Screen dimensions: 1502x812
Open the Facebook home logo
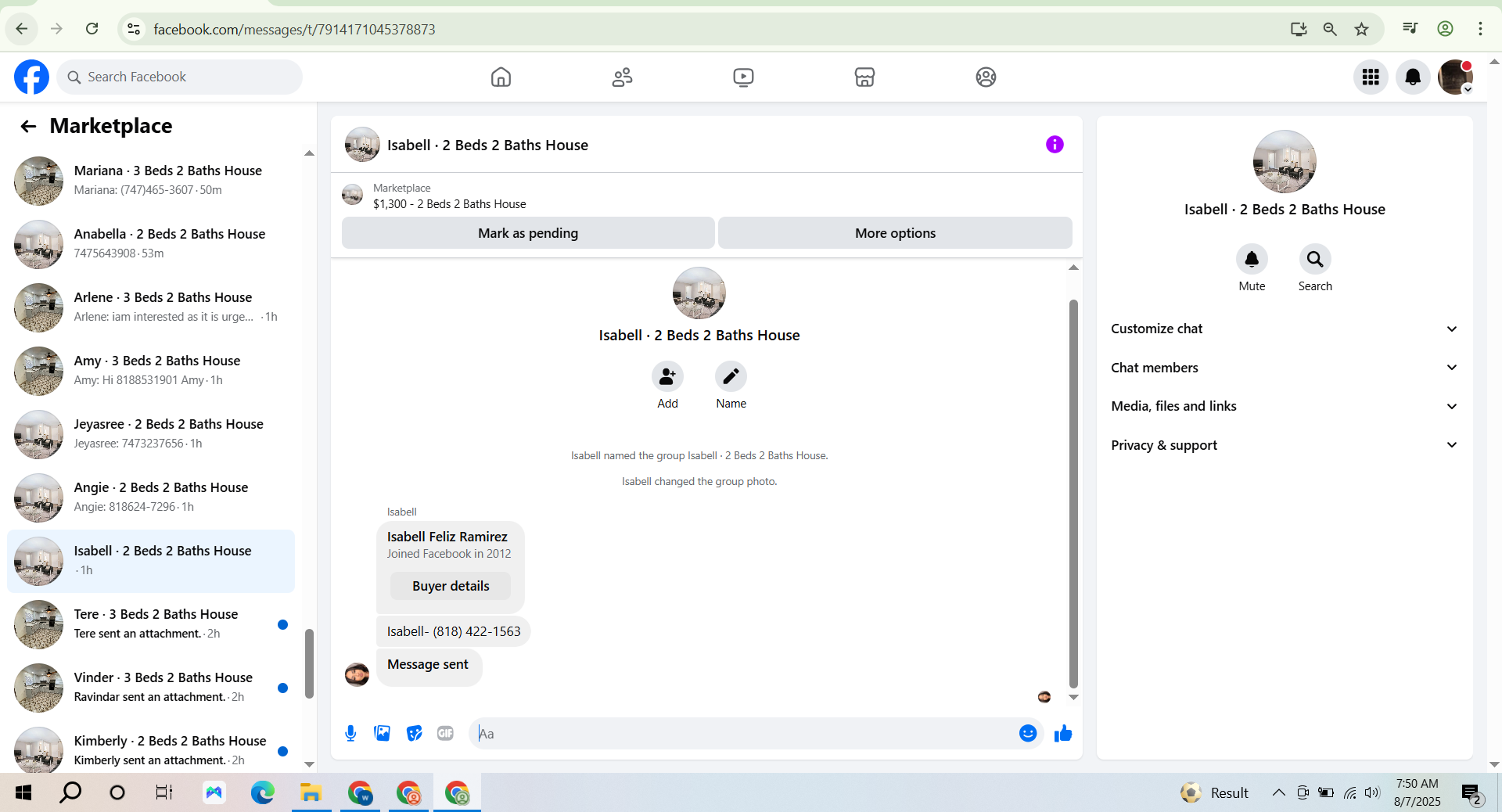pyautogui.click(x=31, y=77)
